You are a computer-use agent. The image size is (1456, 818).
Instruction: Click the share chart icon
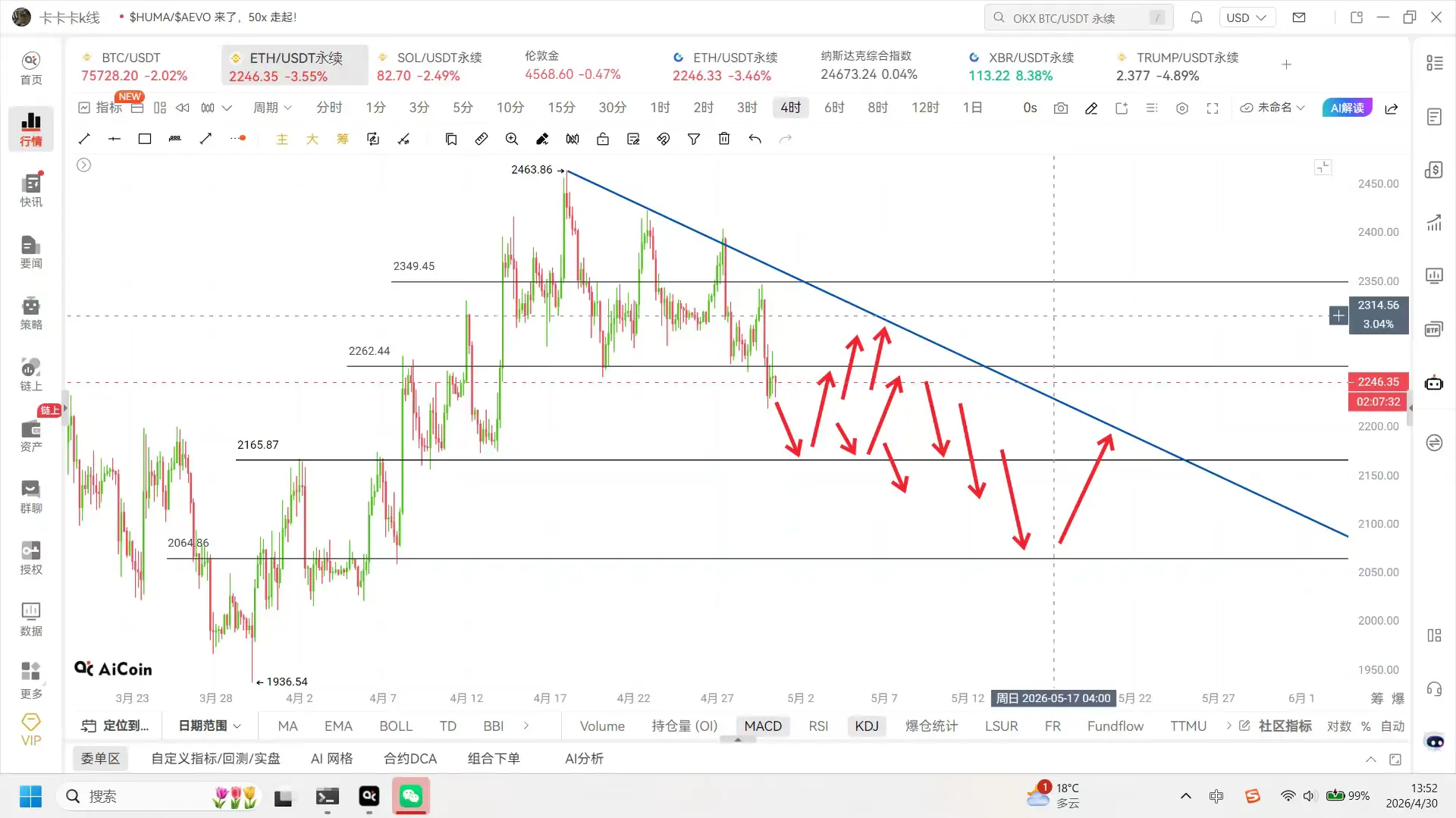[x=1392, y=108]
